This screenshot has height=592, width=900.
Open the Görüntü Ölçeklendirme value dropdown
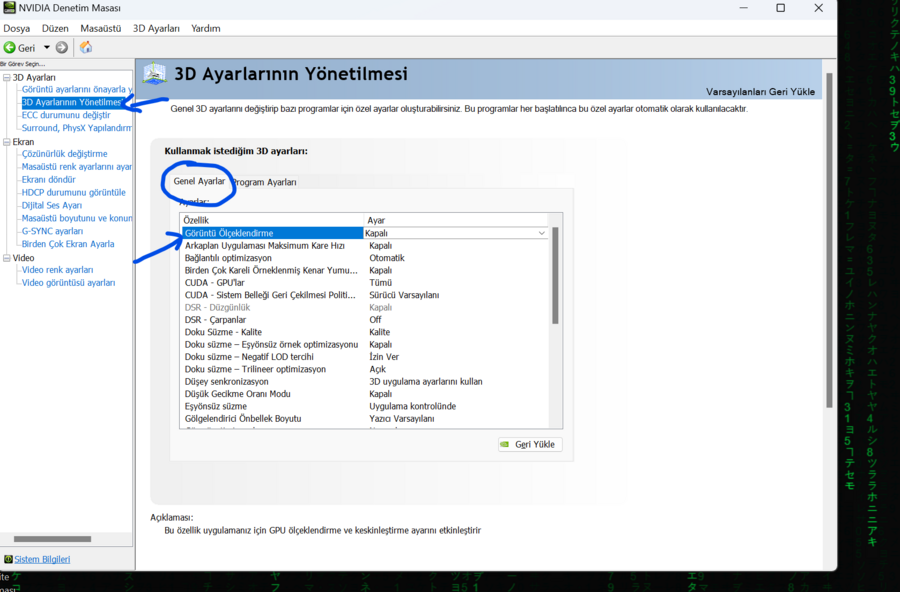541,233
